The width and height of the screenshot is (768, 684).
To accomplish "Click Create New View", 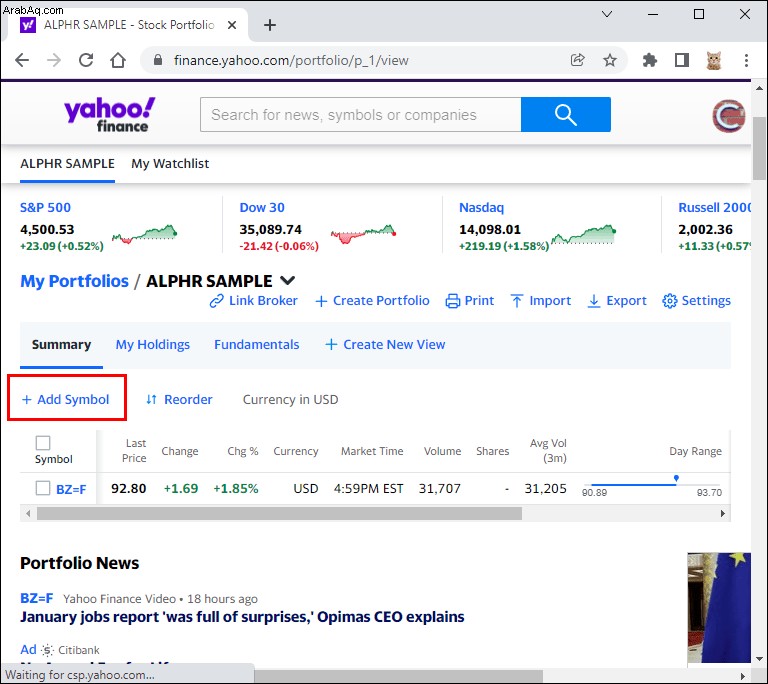I will tap(385, 345).
